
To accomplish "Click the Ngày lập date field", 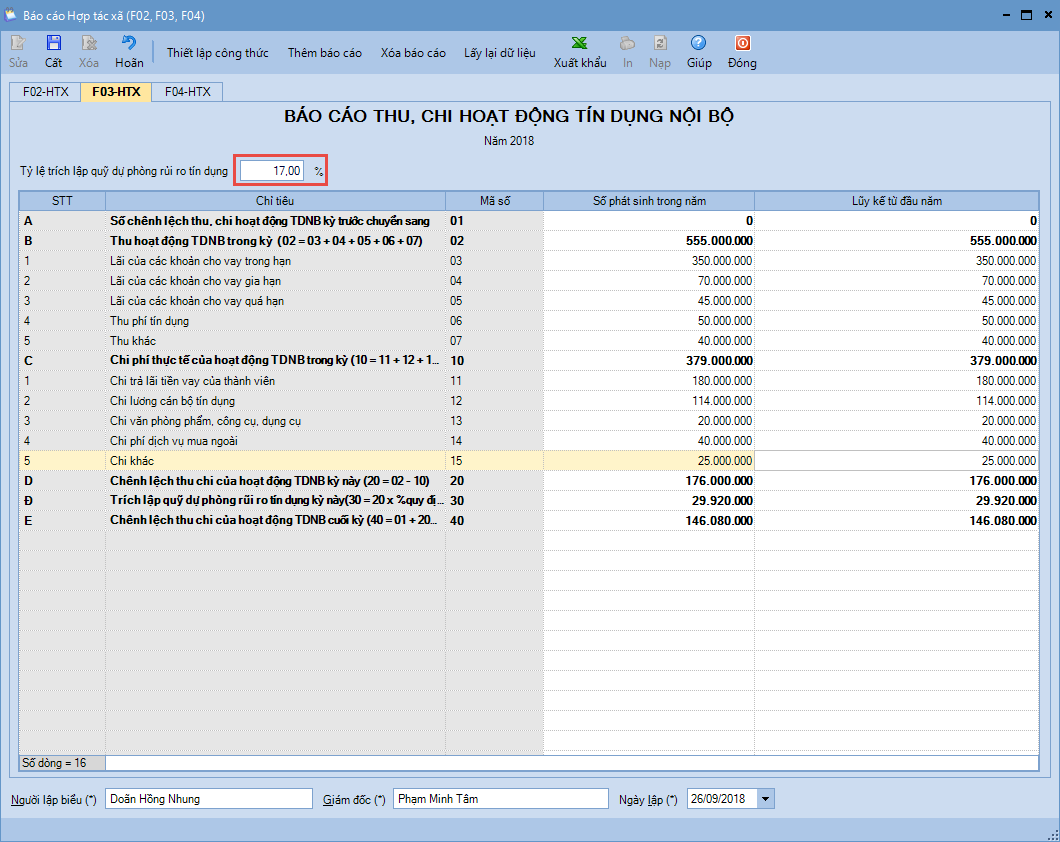I will 722,799.
